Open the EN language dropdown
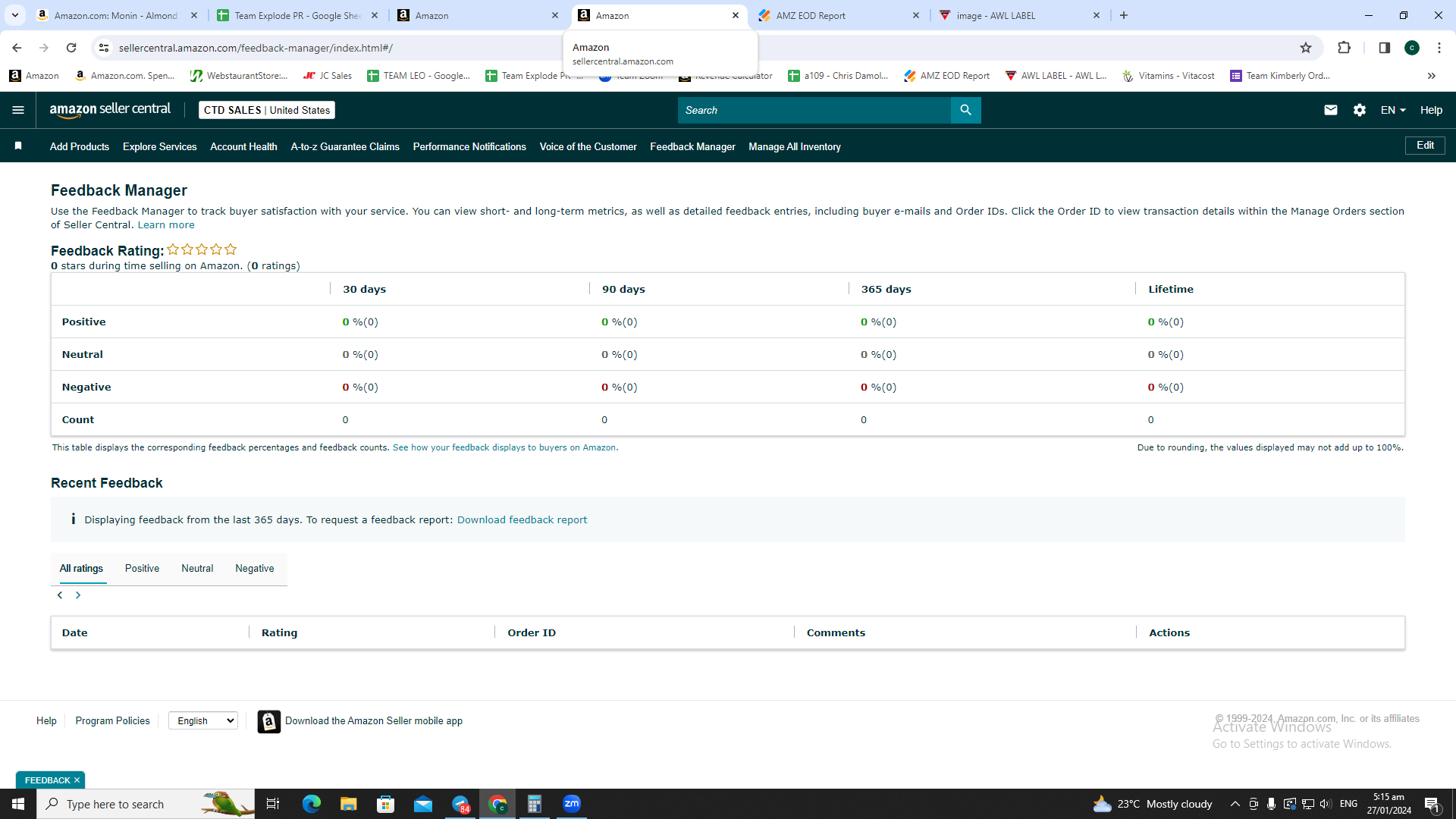 pos(1393,110)
